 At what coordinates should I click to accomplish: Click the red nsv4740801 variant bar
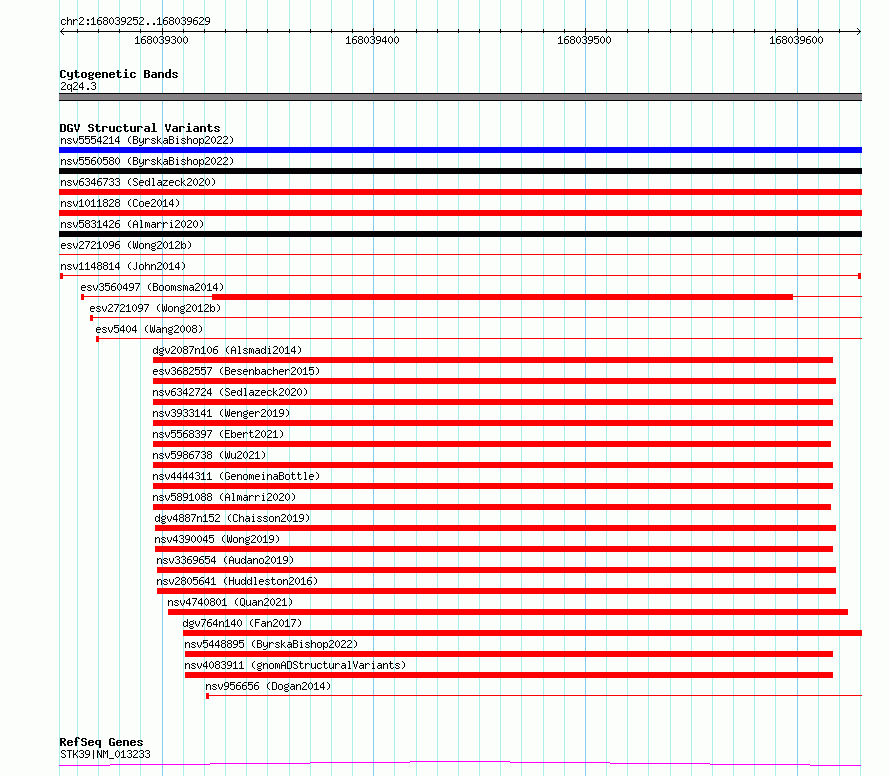click(508, 612)
